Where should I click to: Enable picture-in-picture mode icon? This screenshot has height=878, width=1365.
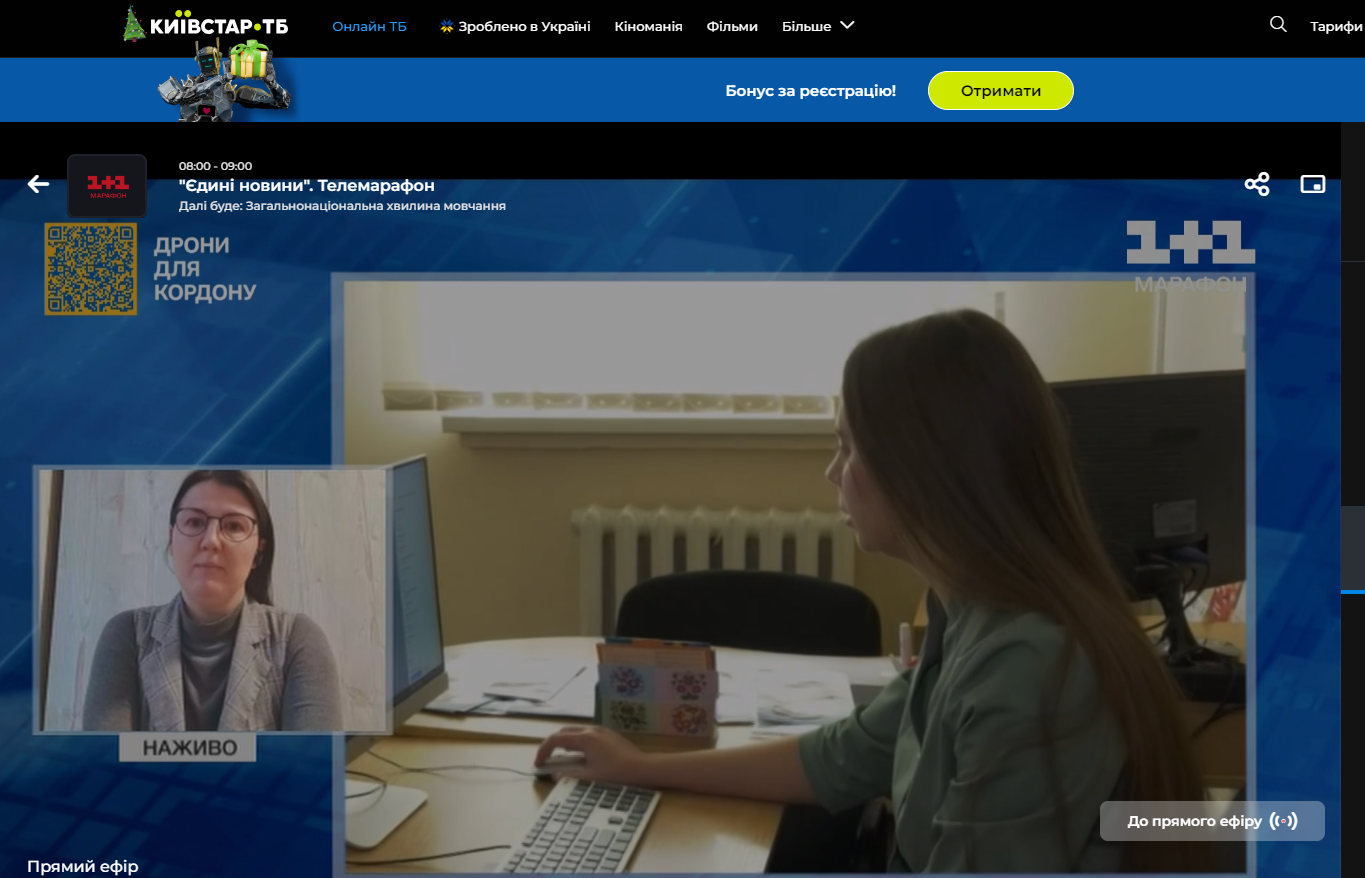tap(1312, 184)
